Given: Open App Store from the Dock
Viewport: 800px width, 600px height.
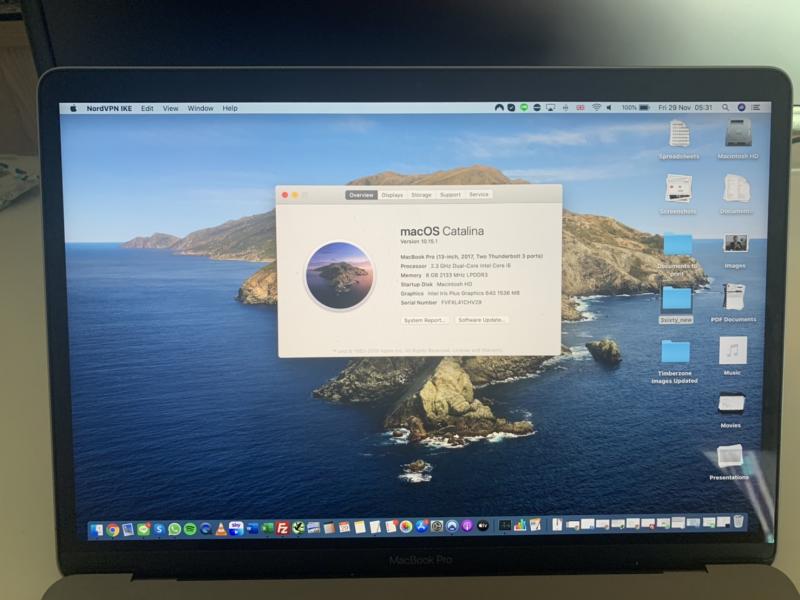Looking at the screenshot, I should coord(421,526).
